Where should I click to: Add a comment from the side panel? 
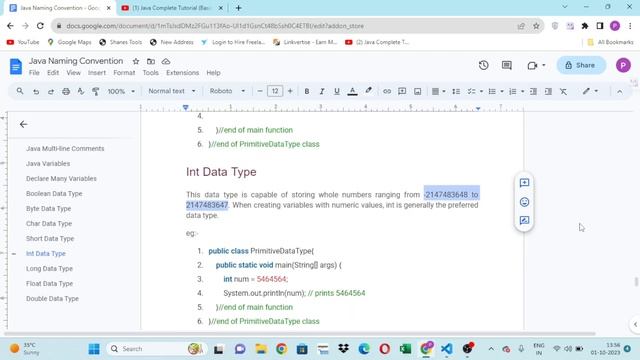click(x=524, y=183)
